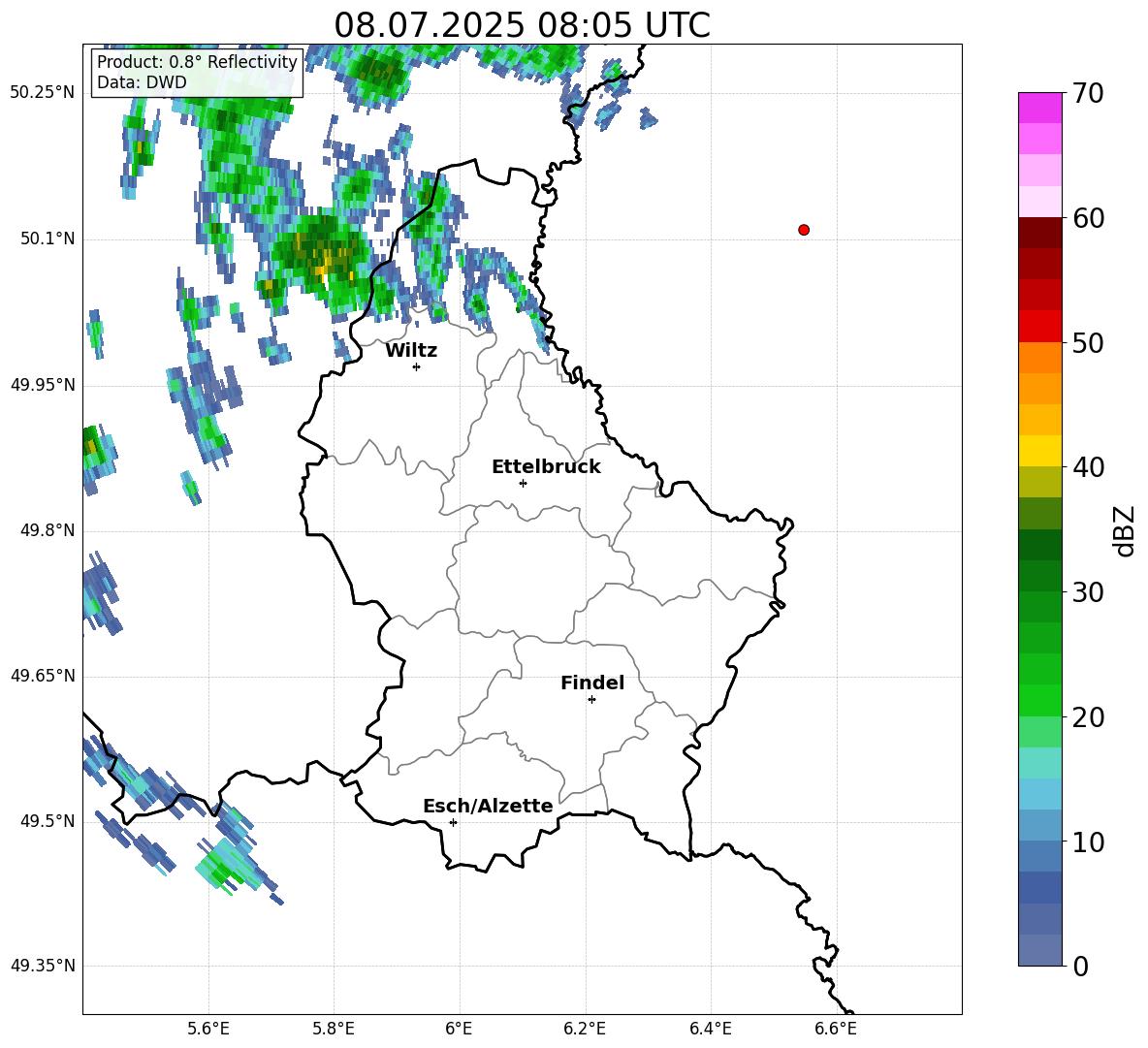Viewport: 1148px width, 1048px height.
Task: Click the 5.8°E longitude label
Action: click(x=334, y=1029)
